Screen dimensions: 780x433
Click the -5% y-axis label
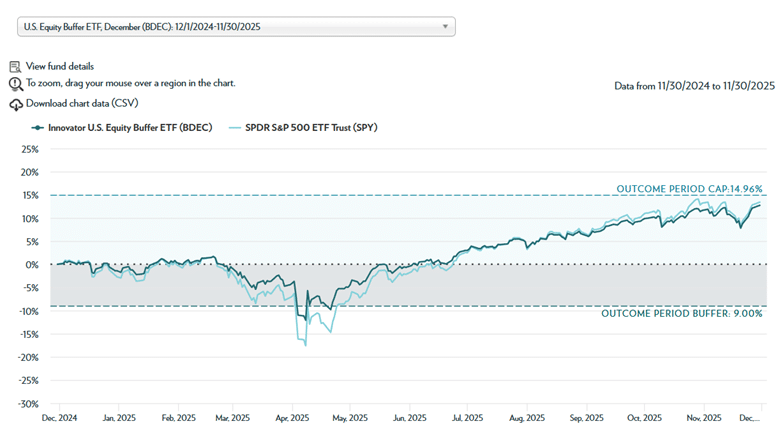tap(31, 288)
